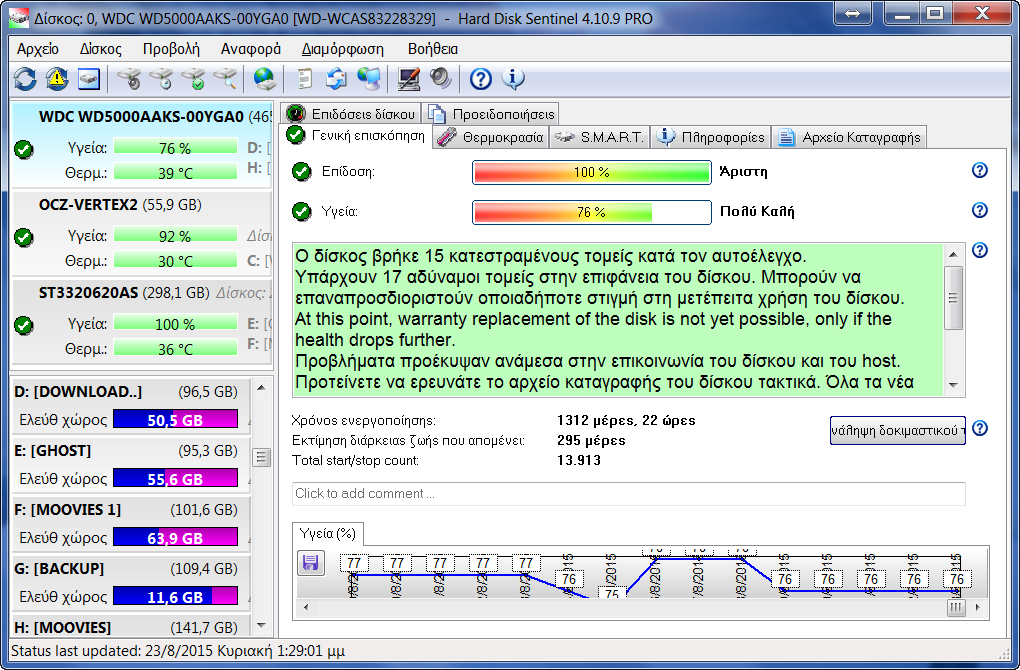Image resolution: width=1020 pixels, height=670 pixels.
Task: Click the blue-framed disk icon in toolbar
Action: [x=88, y=79]
